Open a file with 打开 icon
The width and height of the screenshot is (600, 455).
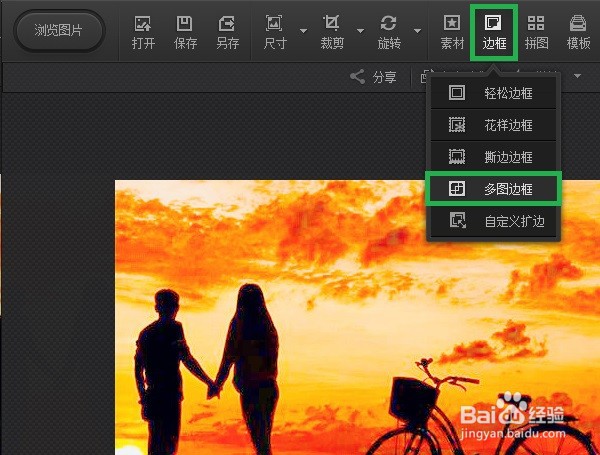pyautogui.click(x=143, y=33)
